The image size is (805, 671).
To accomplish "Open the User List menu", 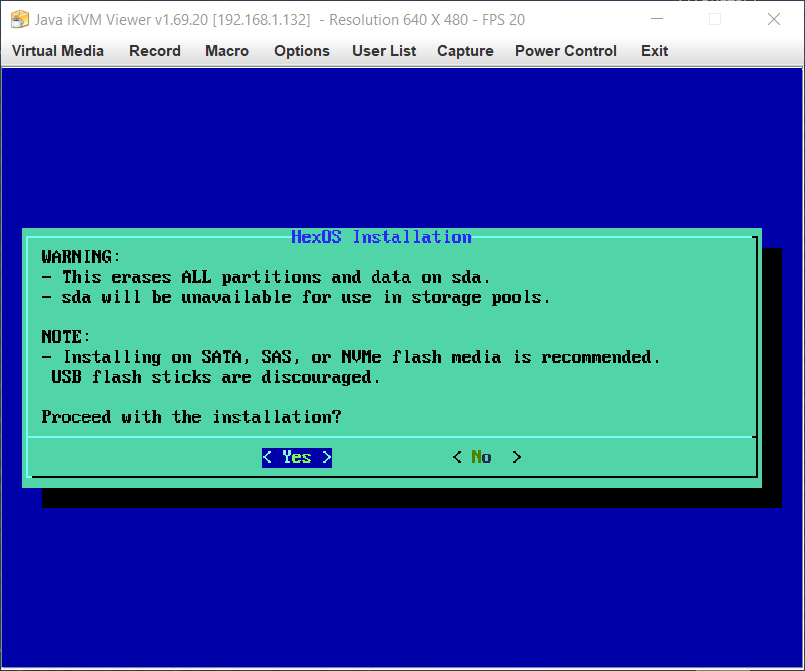I will [x=384, y=51].
